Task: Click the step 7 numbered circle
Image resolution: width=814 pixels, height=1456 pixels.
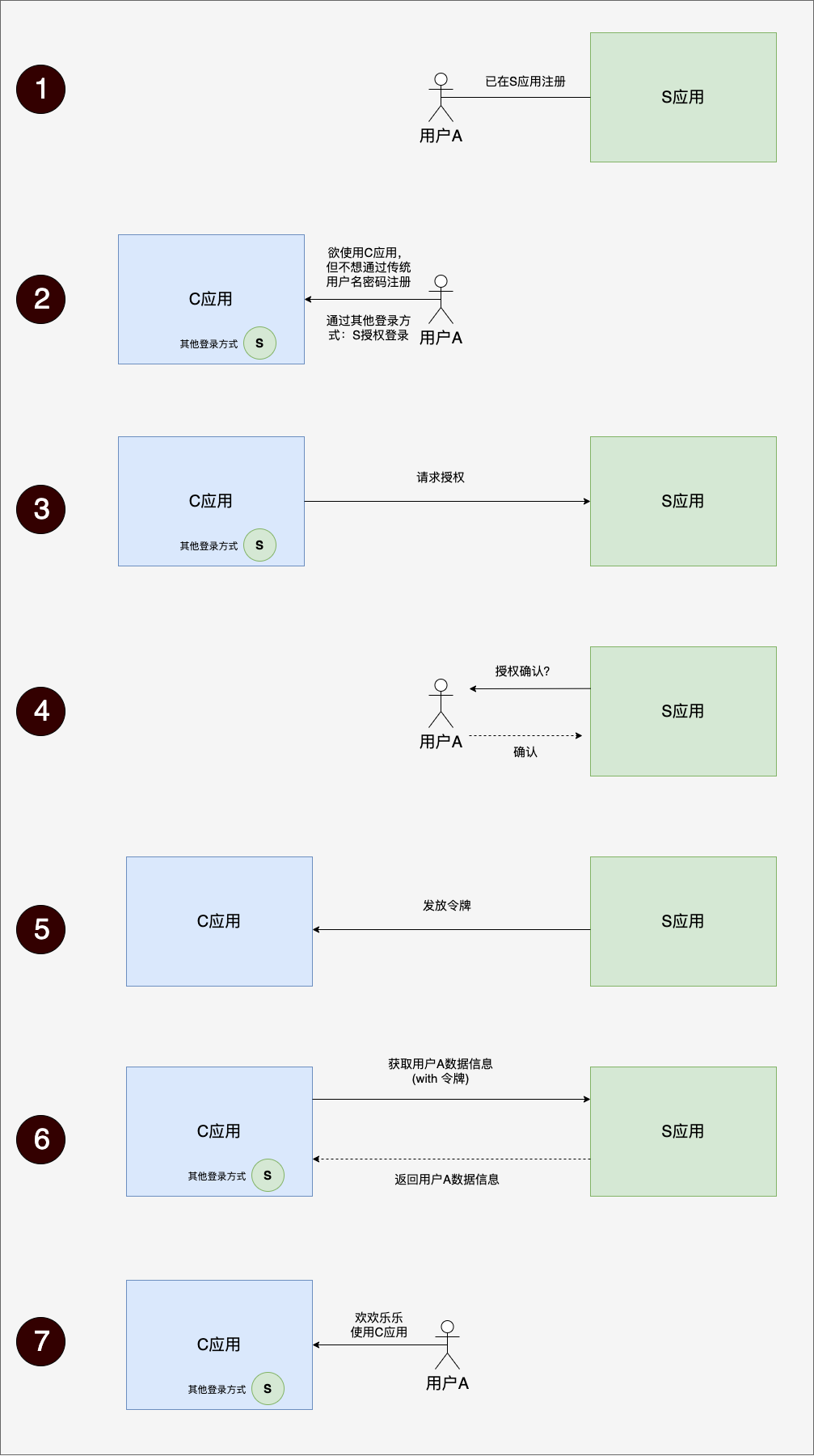Action: pyautogui.click(x=40, y=1341)
